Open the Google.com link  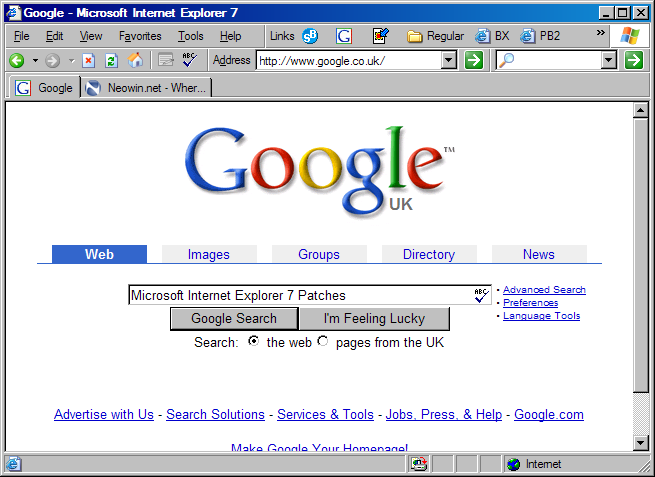pyautogui.click(x=549, y=414)
